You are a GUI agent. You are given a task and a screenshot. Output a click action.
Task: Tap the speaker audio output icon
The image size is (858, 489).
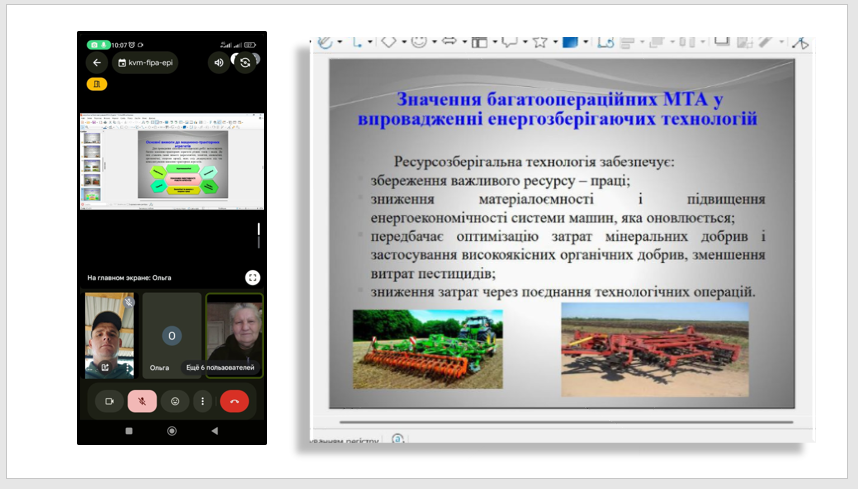[218, 63]
